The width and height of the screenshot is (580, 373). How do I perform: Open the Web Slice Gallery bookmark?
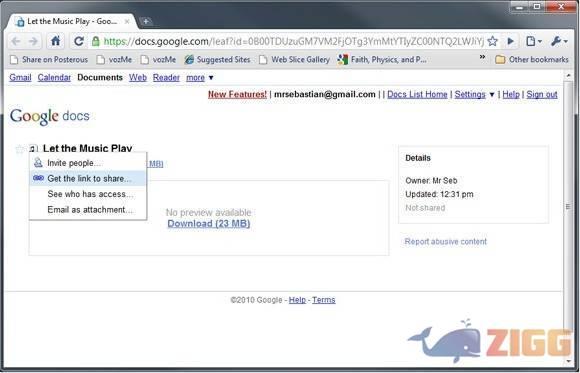point(294,60)
